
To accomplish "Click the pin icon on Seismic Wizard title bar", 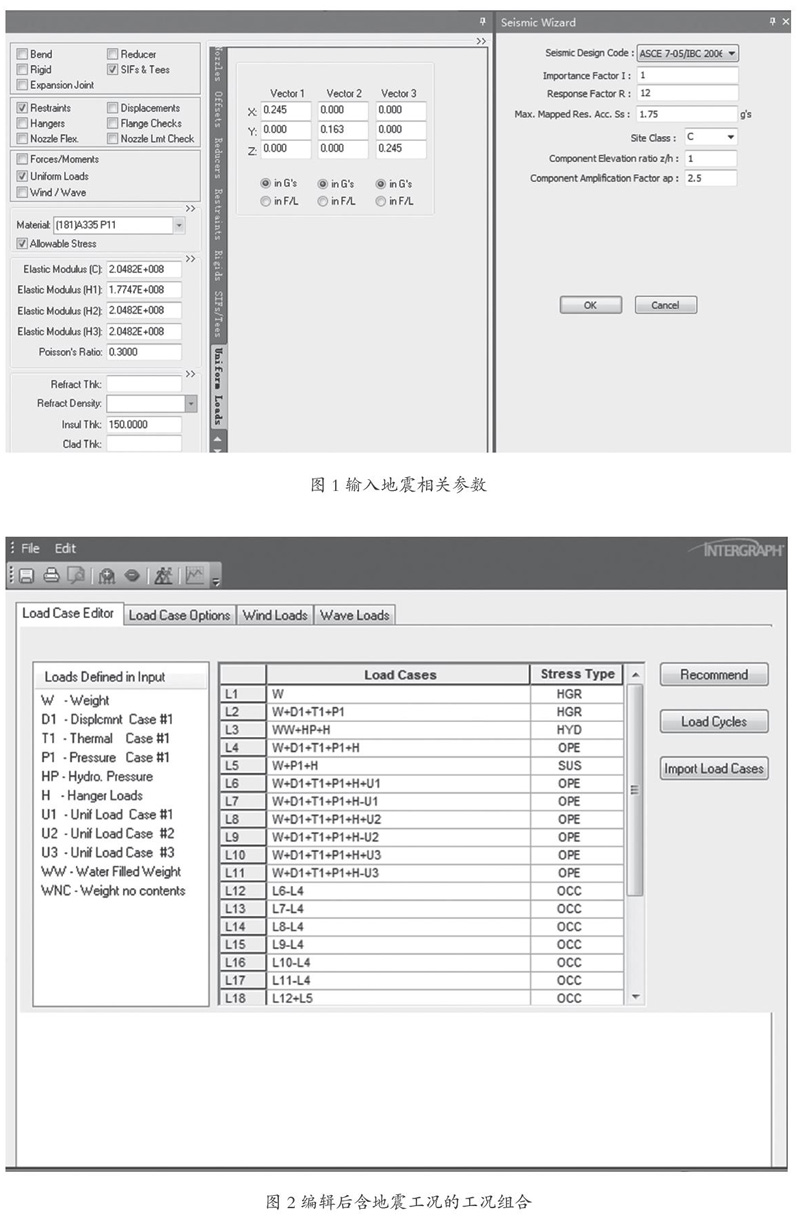I will coord(771,22).
